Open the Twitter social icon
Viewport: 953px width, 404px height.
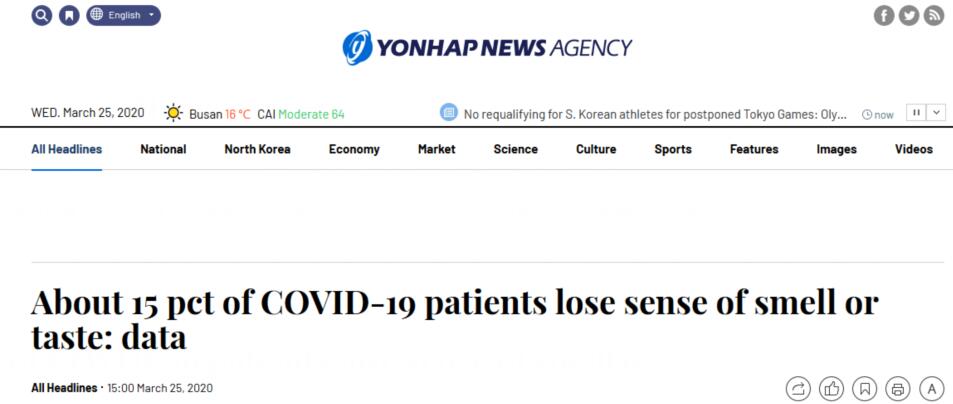pos(909,15)
